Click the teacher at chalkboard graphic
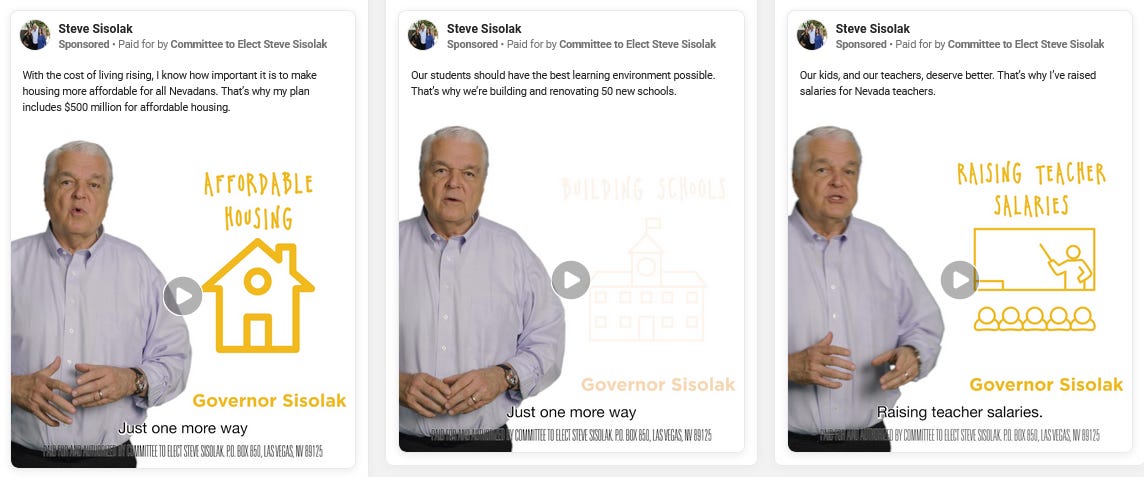The image size is (1144, 477). coord(1035,279)
